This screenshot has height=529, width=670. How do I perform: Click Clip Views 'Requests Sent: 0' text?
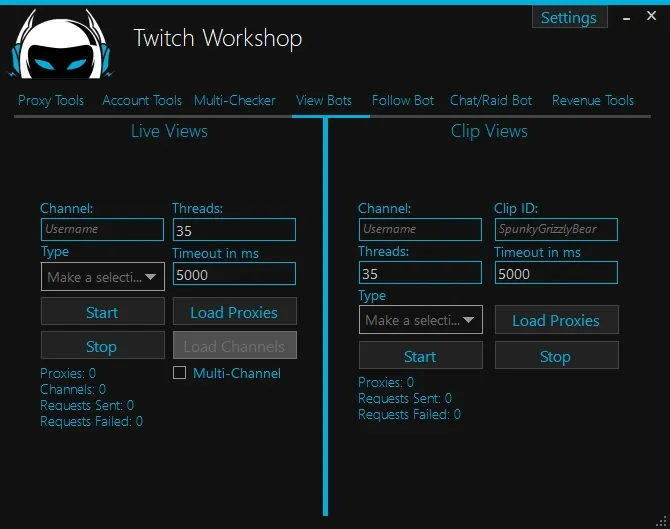405,398
